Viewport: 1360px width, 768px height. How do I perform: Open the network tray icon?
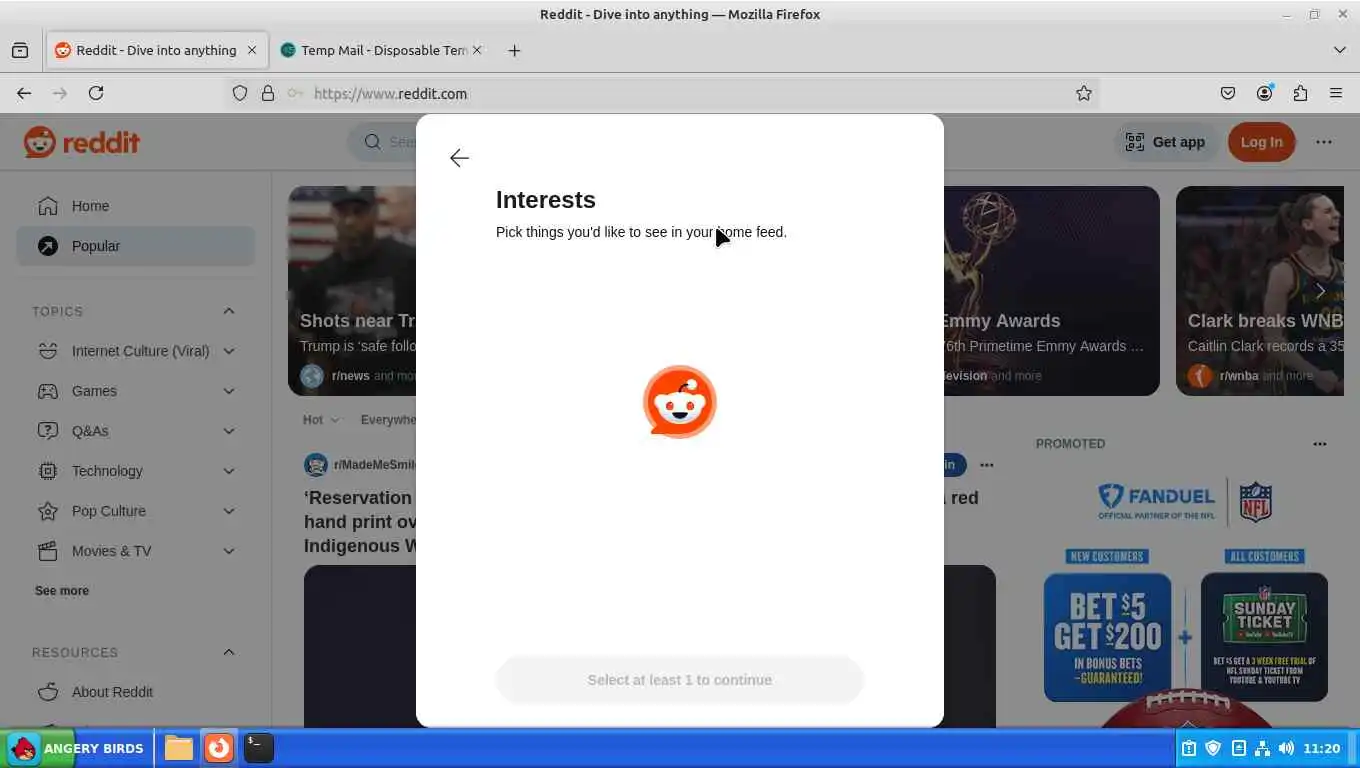coord(1262,748)
